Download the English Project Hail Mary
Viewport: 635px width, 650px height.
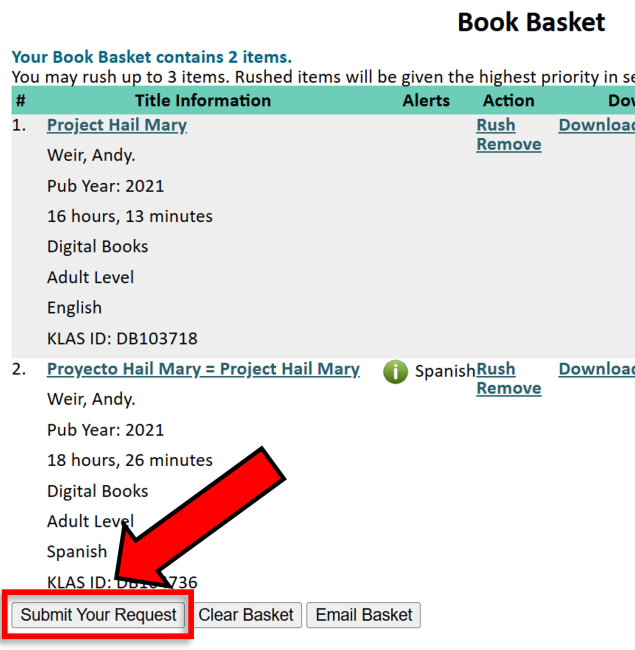point(596,125)
